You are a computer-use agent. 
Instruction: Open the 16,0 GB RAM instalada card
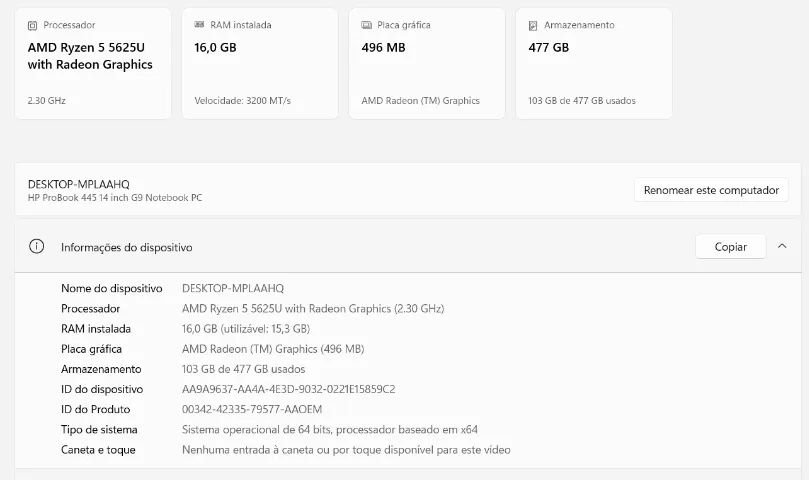tap(260, 63)
